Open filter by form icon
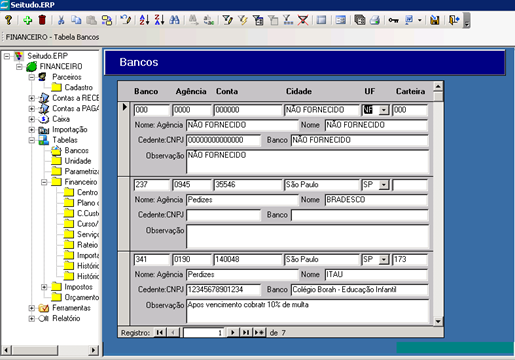The width and height of the screenshot is (515, 360). (x=258, y=20)
